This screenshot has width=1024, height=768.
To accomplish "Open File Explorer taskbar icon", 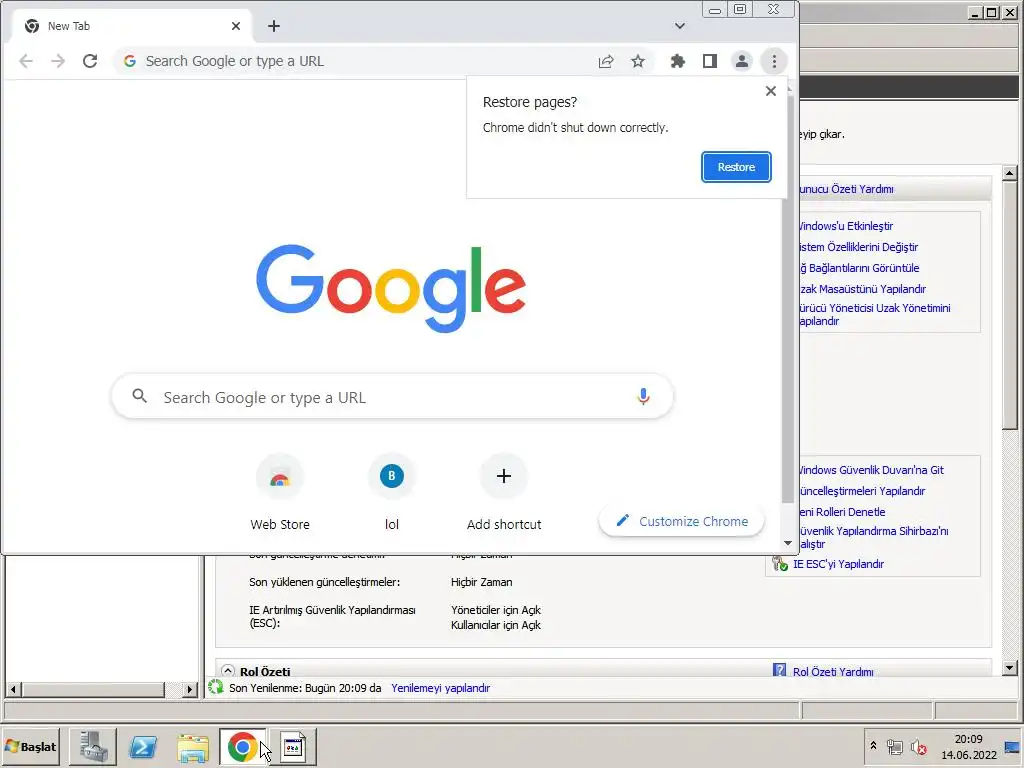I will click(193, 746).
